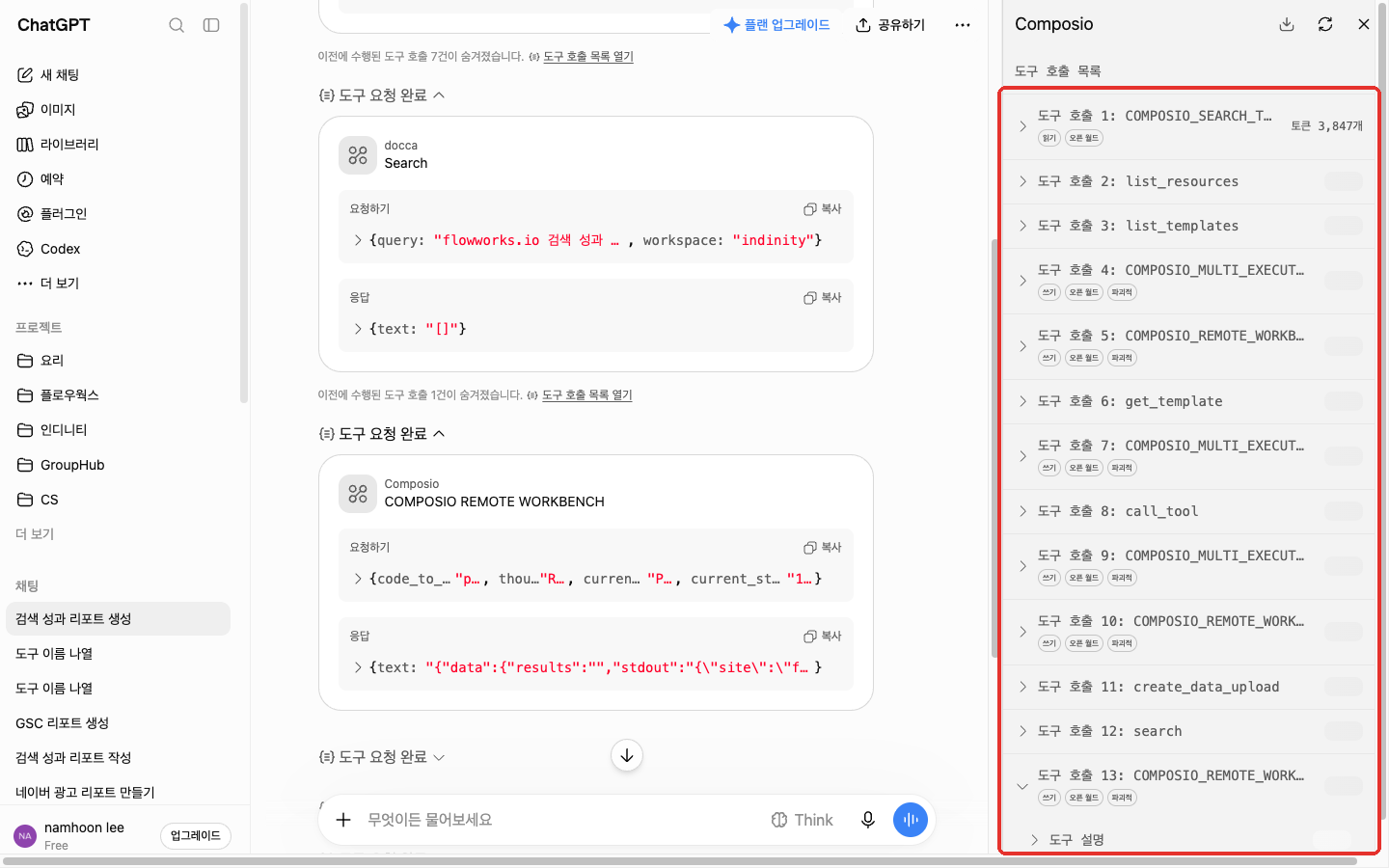Click 플랜 업그레이드 at top

pos(776,25)
